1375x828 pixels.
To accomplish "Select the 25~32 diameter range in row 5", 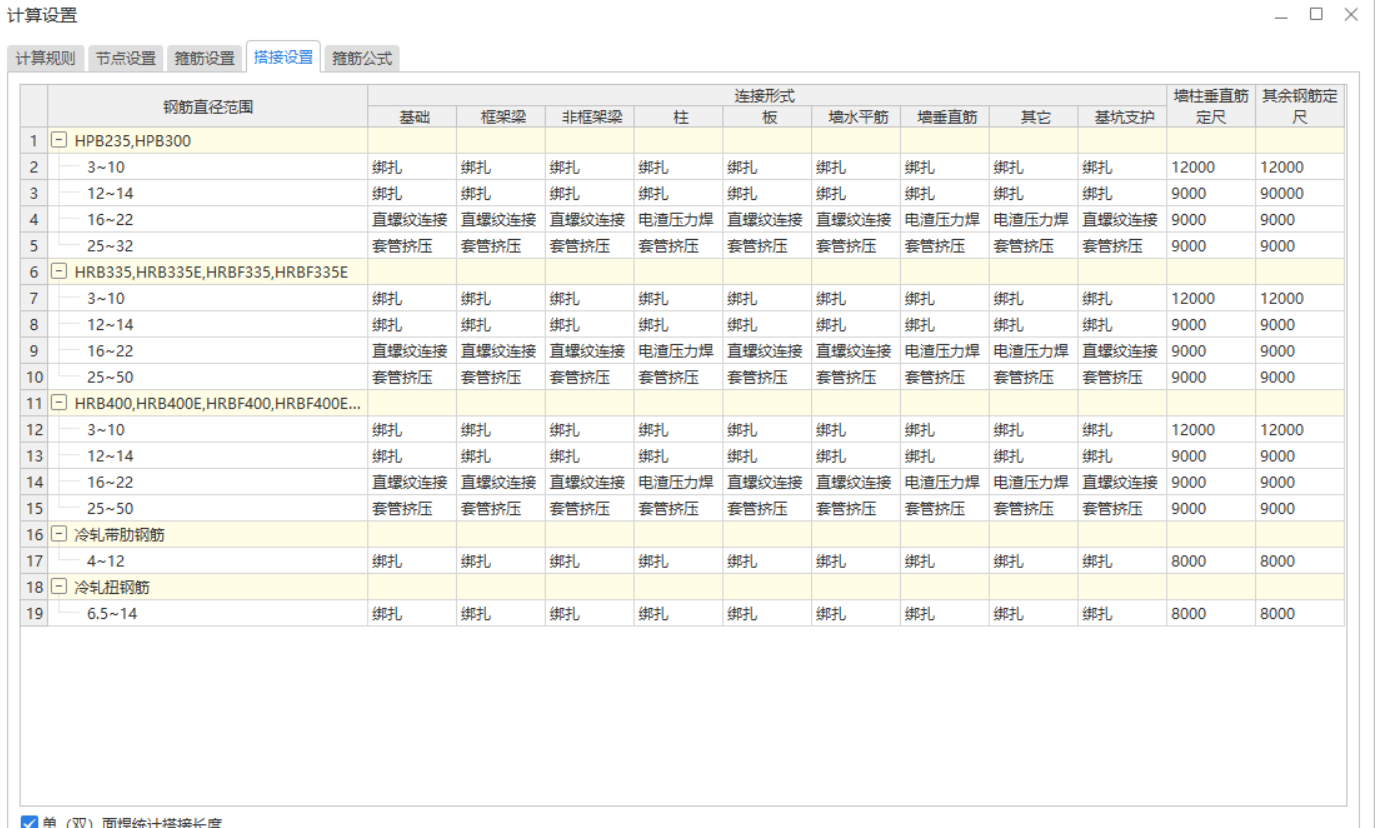I will click(208, 245).
